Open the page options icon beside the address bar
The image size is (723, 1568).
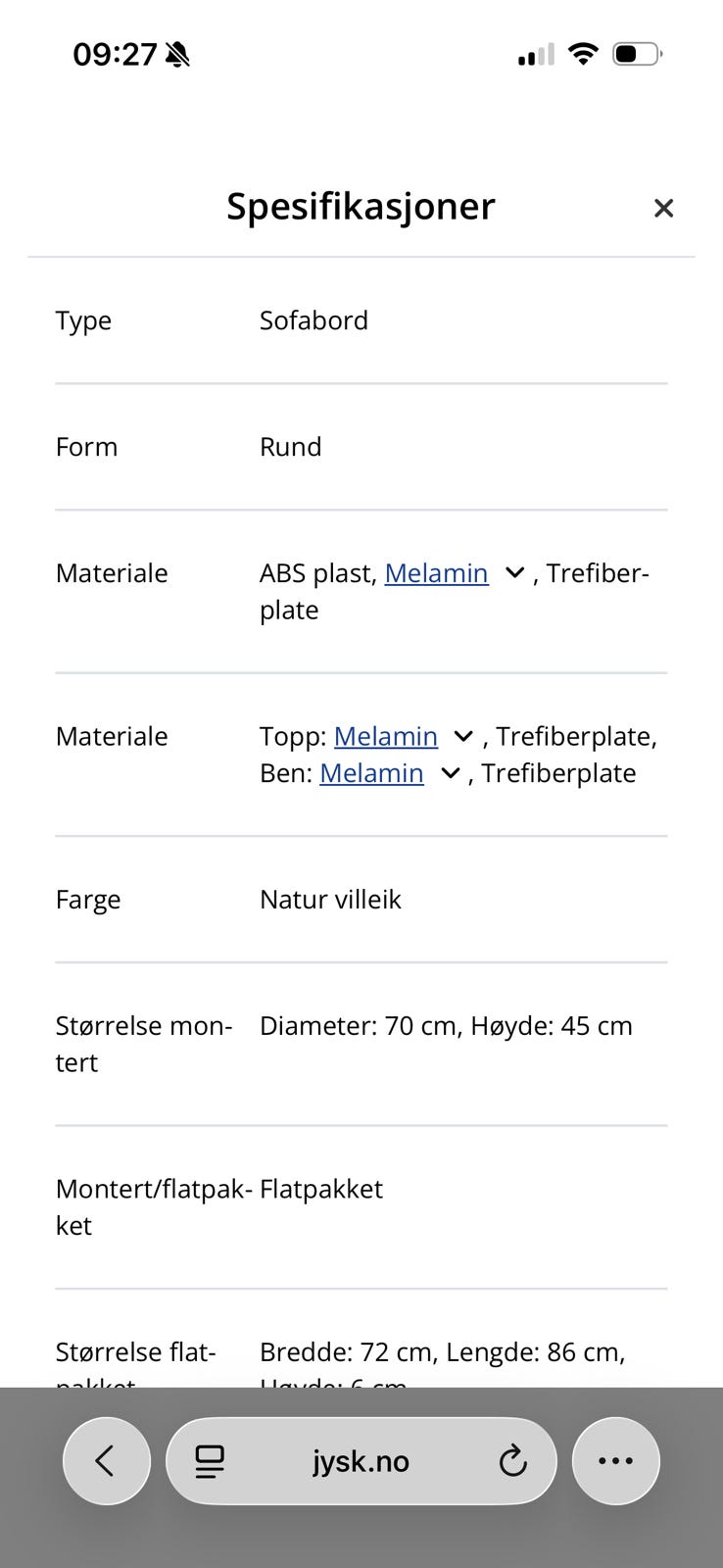tap(209, 1460)
